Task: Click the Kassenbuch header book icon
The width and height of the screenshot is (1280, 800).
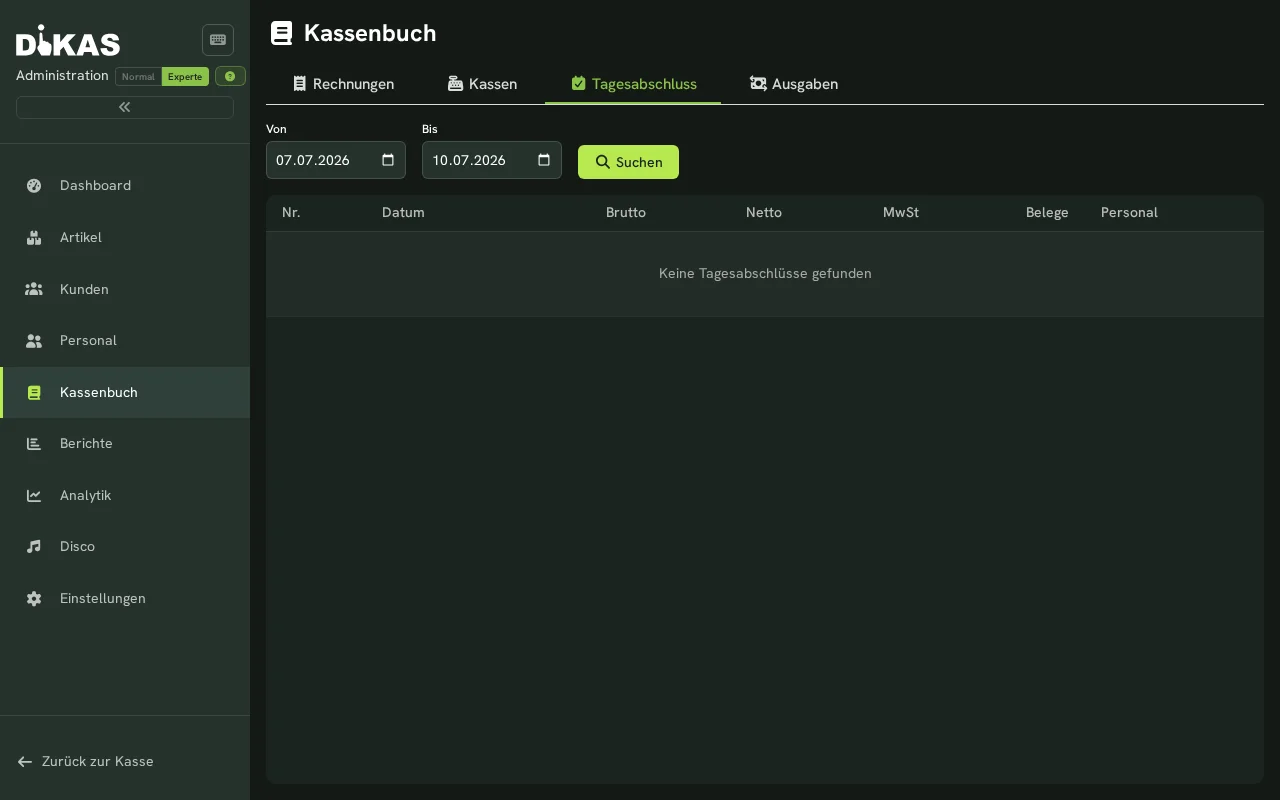Action: pos(282,33)
